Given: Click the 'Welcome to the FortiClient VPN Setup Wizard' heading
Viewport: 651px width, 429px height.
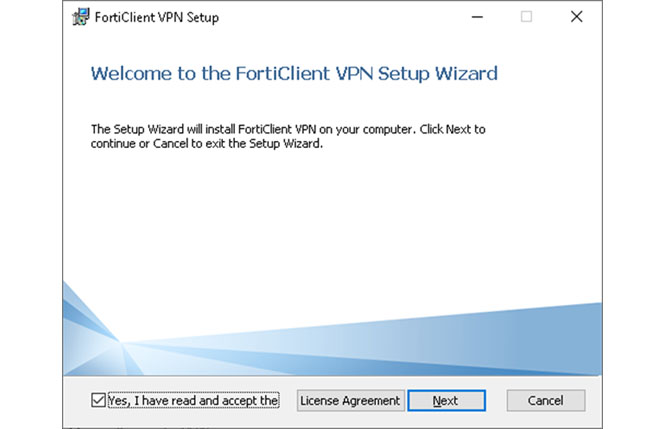Looking at the screenshot, I should pos(293,73).
